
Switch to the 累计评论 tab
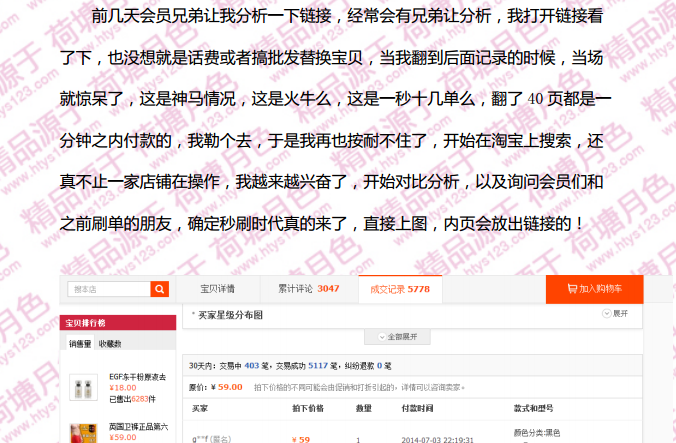(x=307, y=289)
